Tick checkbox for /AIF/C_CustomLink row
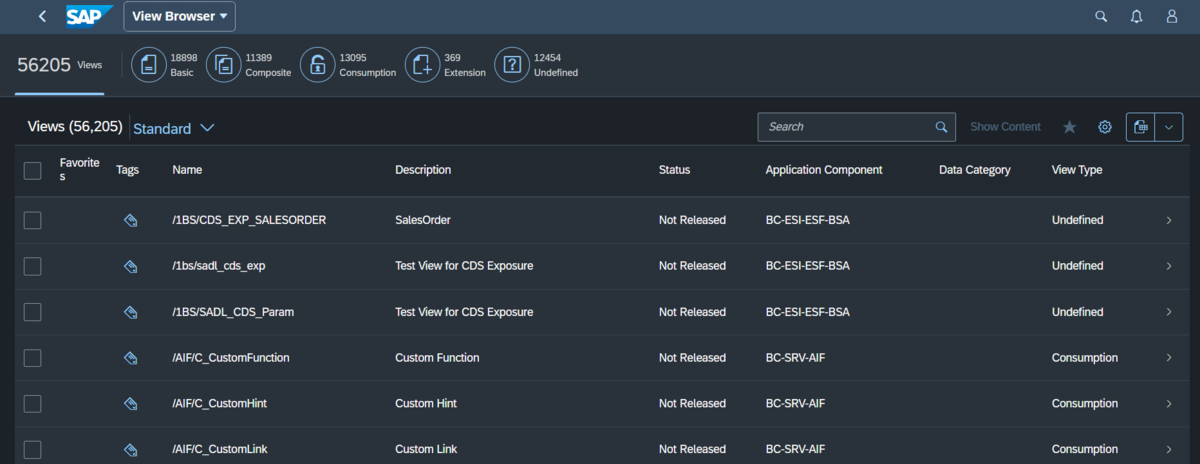1200x464 pixels. [32, 449]
